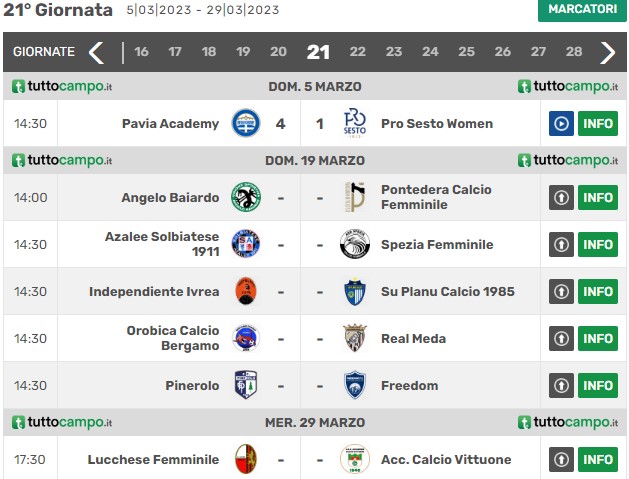Click upload icon for Pinerolo vs Freedom
This screenshot has width=629, height=479.
point(561,386)
